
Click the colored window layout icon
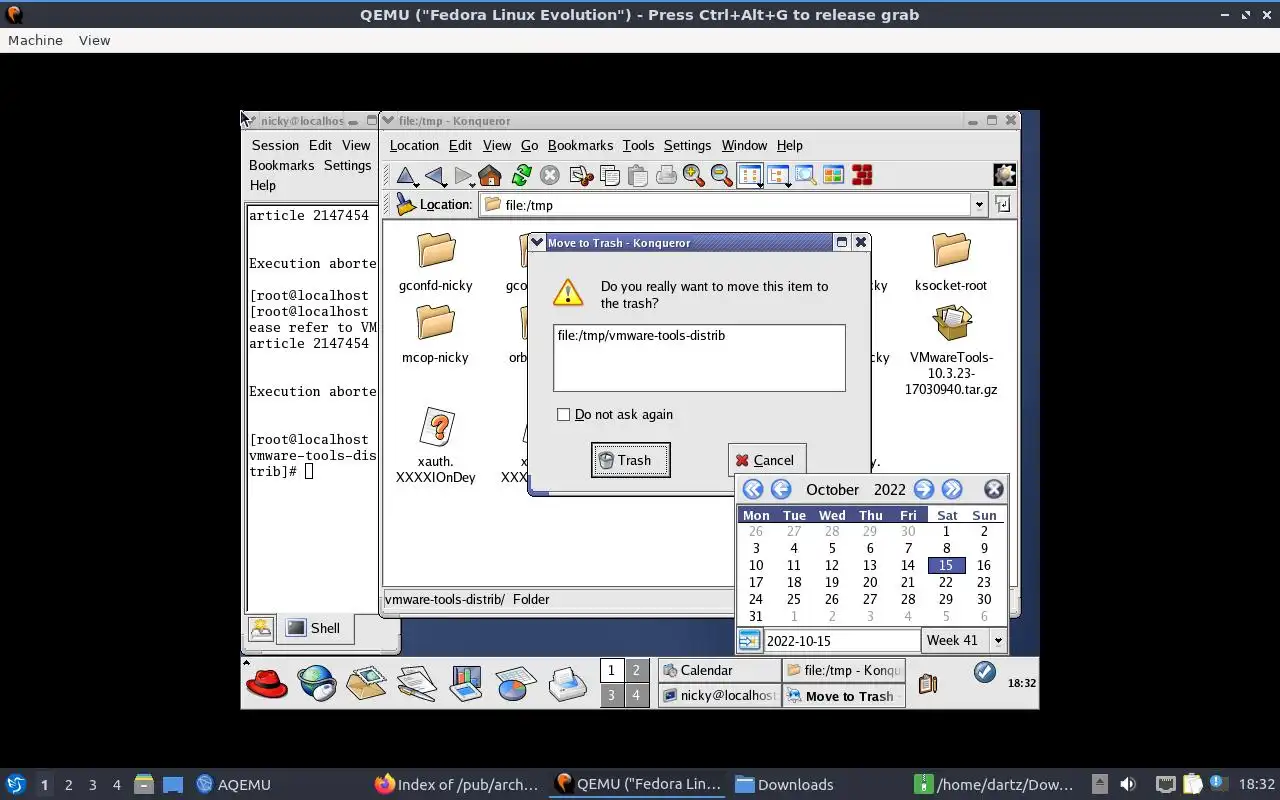833,176
